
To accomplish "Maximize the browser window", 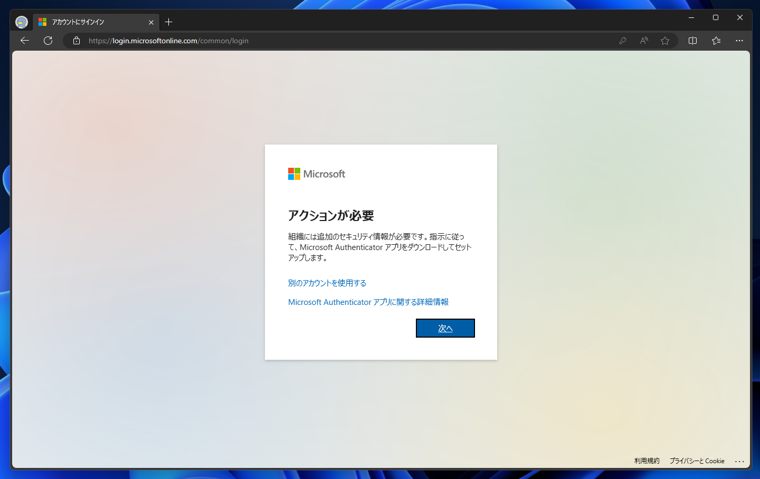I will pyautogui.click(x=715, y=17).
